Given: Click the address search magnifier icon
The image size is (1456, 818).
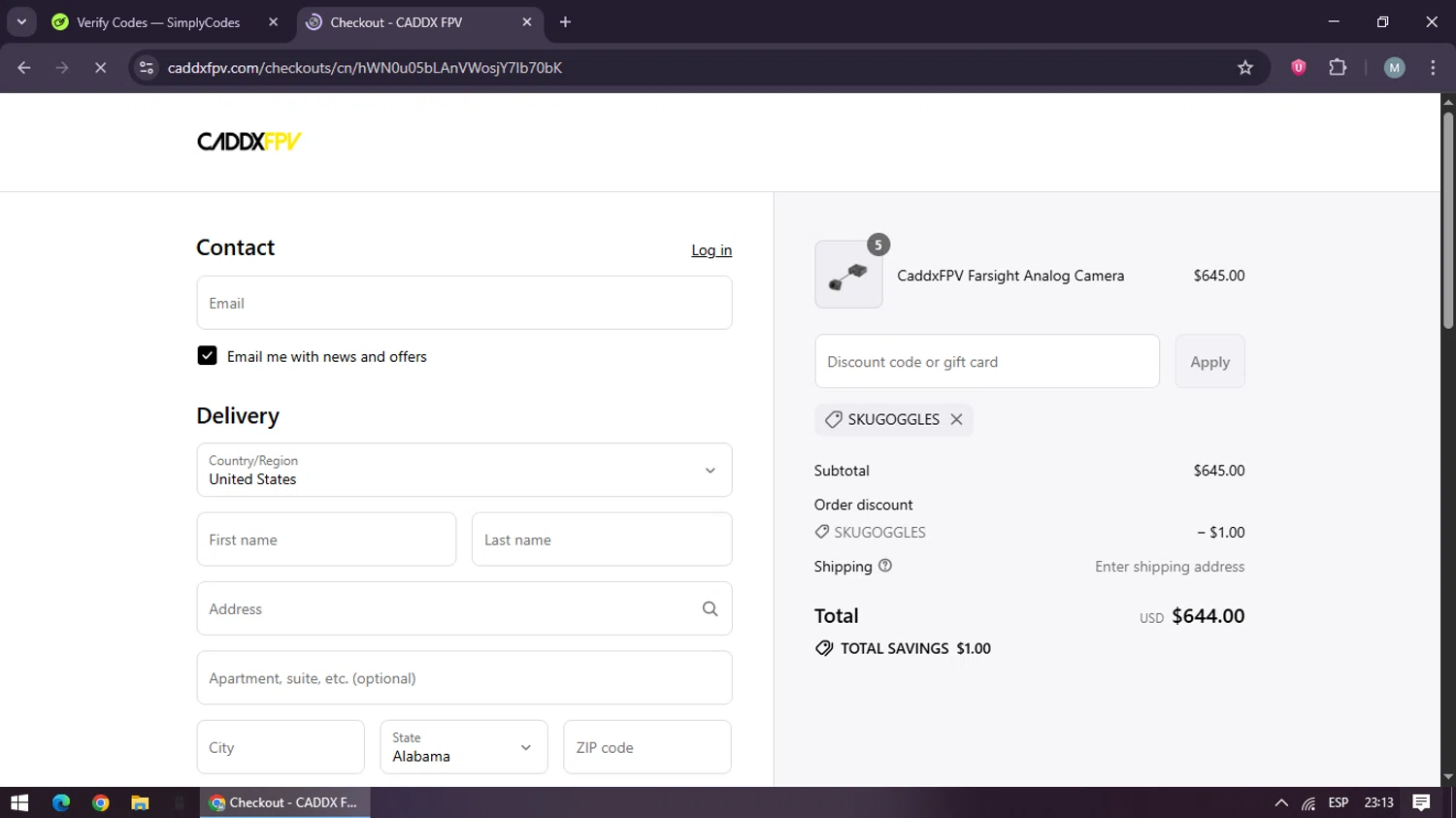Looking at the screenshot, I should (x=710, y=608).
